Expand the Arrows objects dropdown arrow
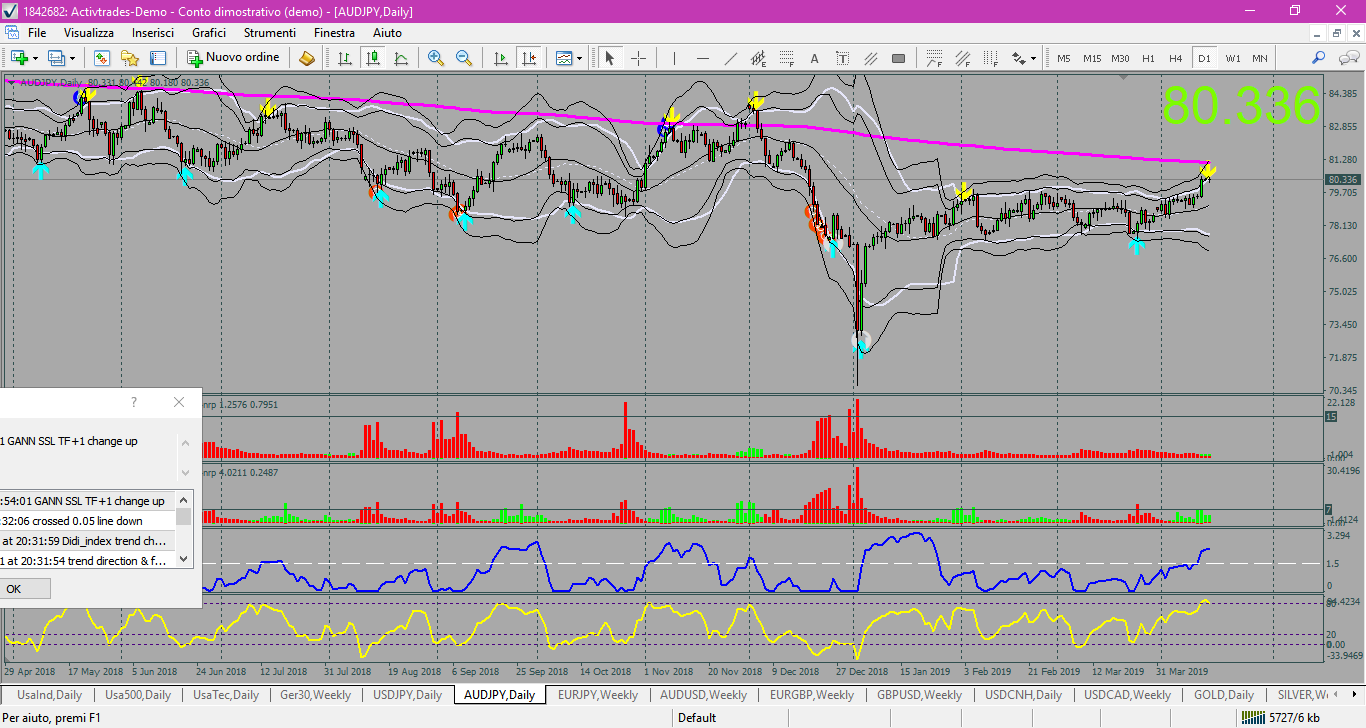This screenshot has height=728, width=1366. (1033, 58)
